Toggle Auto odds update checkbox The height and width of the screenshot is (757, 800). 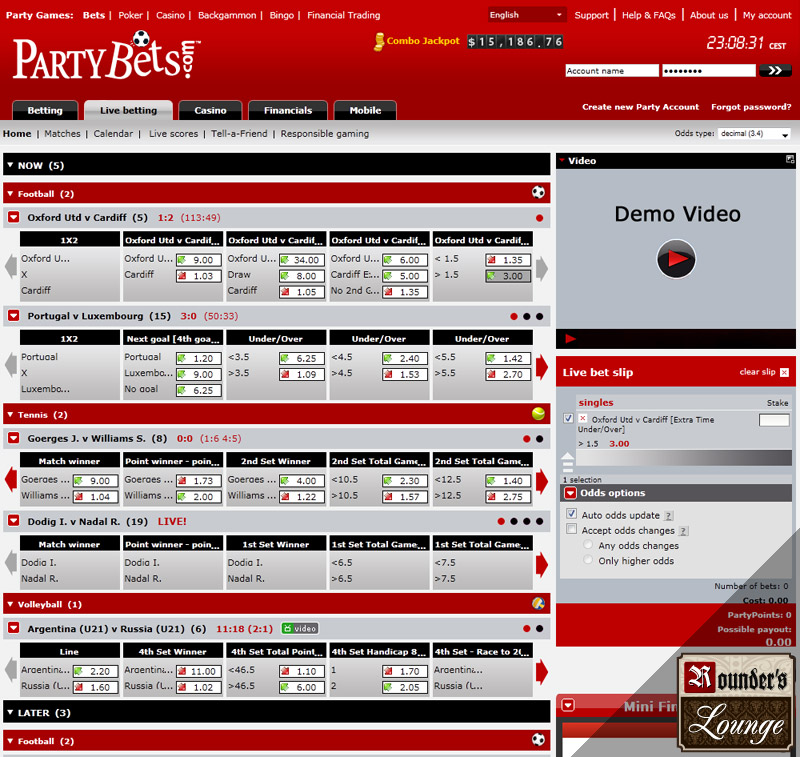click(x=571, y=514)
